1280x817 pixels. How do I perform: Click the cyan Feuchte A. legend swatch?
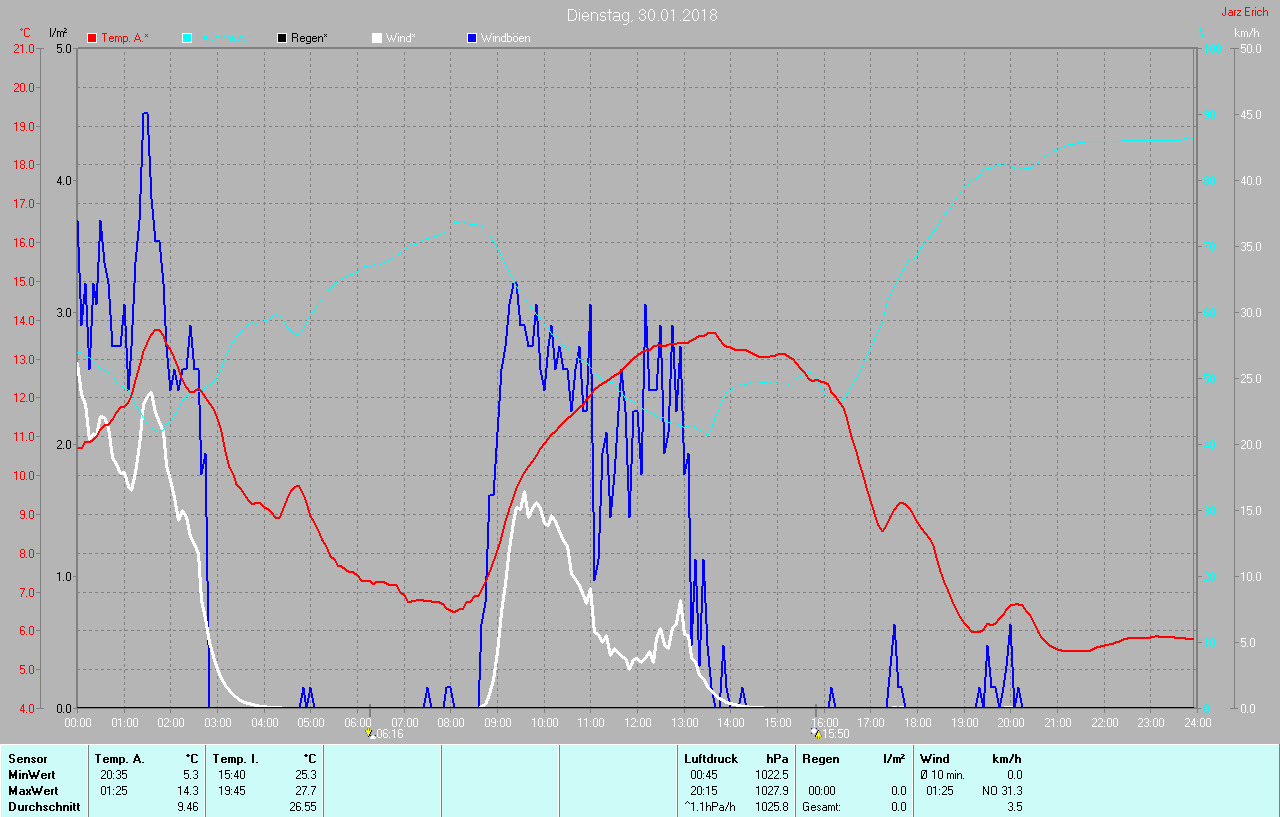(x=187, y=38)
